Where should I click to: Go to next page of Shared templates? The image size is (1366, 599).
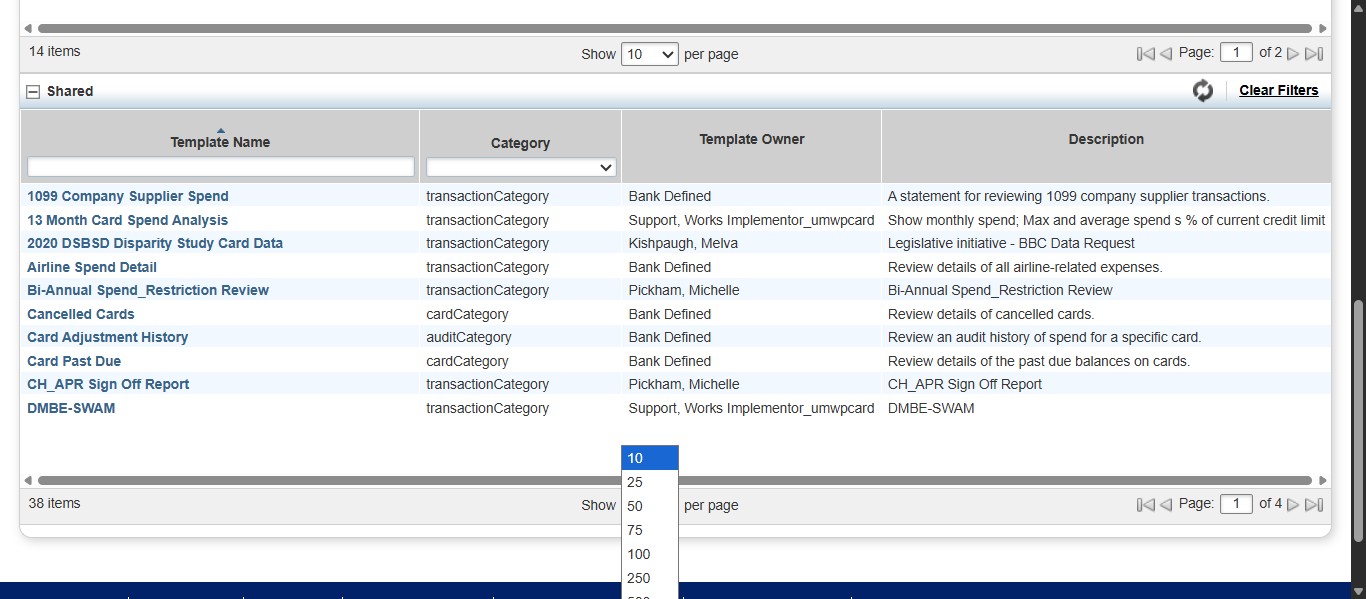(1292, 52)
